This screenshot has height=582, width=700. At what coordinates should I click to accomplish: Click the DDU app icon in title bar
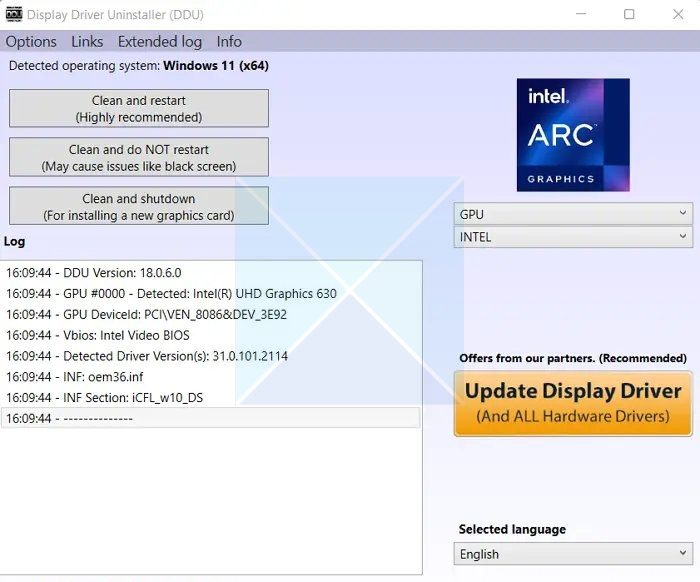[14, 14]
